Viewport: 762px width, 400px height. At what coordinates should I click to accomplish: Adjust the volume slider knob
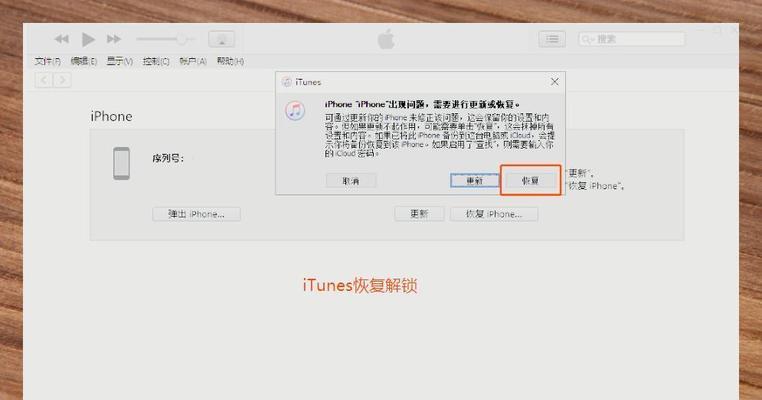[182, 39]
